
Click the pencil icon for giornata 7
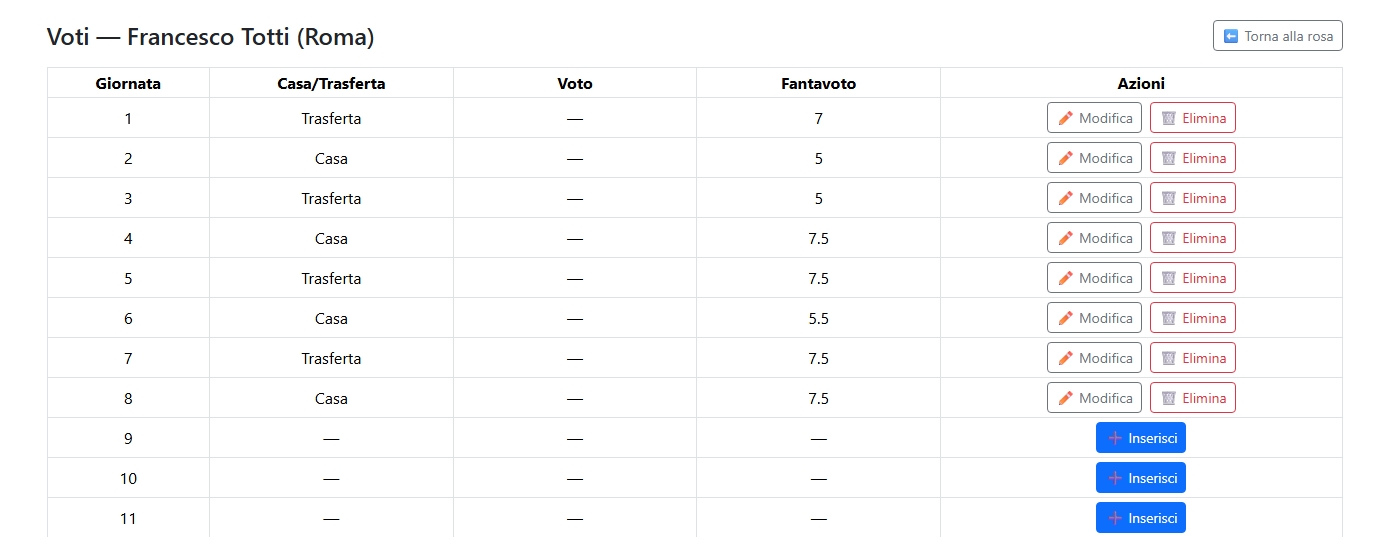tap(1065, 358)
